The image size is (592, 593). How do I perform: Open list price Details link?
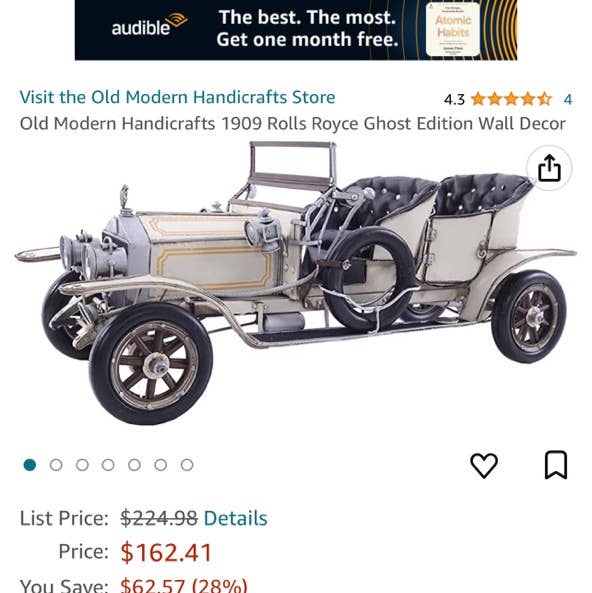point(235,518)
